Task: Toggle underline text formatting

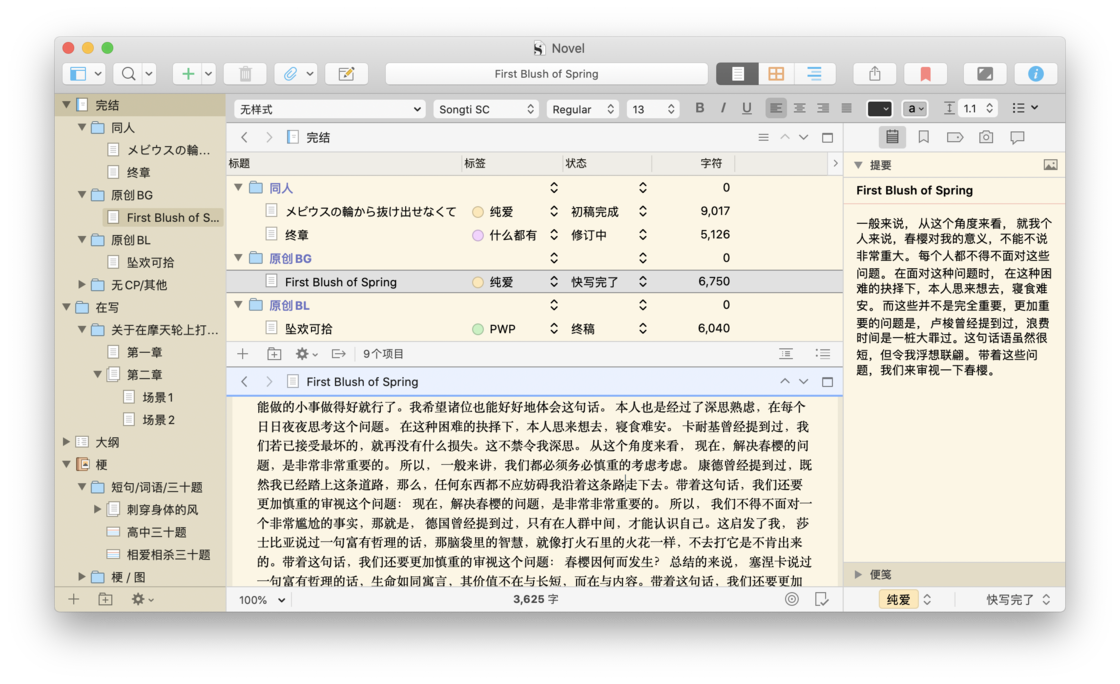Action: click(x=746, y=108)
